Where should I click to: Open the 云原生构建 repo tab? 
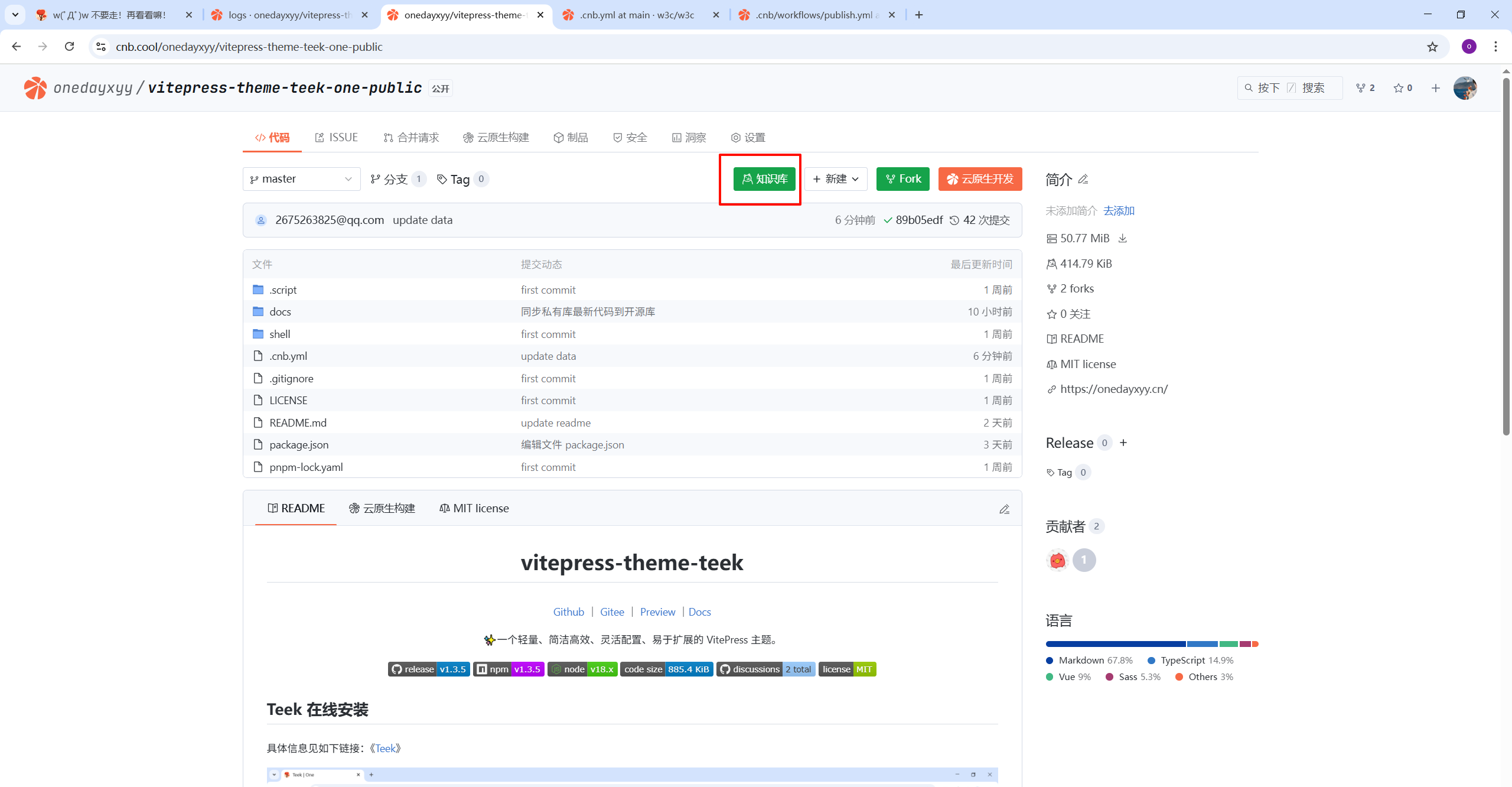tap(496, 138)
